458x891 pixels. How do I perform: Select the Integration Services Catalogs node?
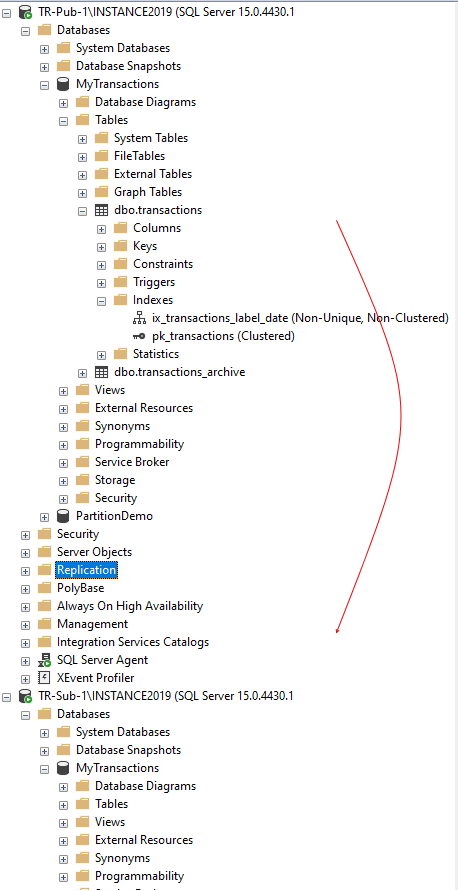133,642
